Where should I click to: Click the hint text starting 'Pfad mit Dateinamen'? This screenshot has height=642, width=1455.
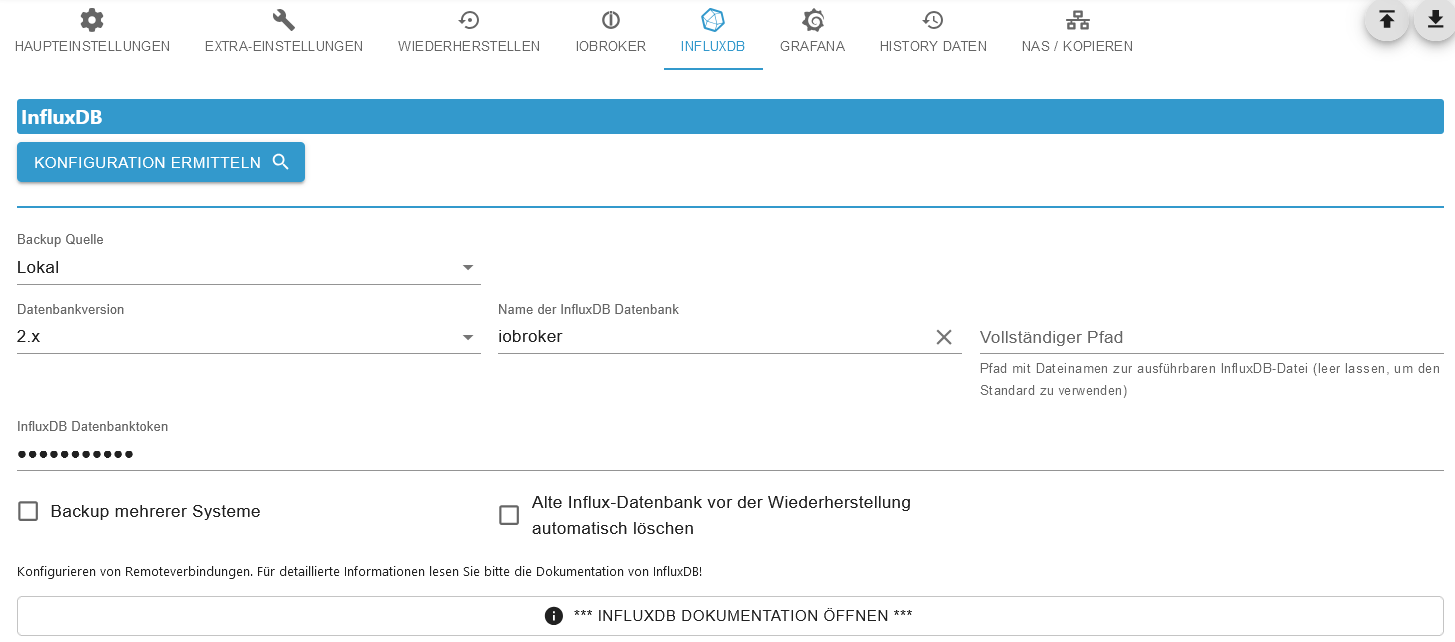[1210, 379]
